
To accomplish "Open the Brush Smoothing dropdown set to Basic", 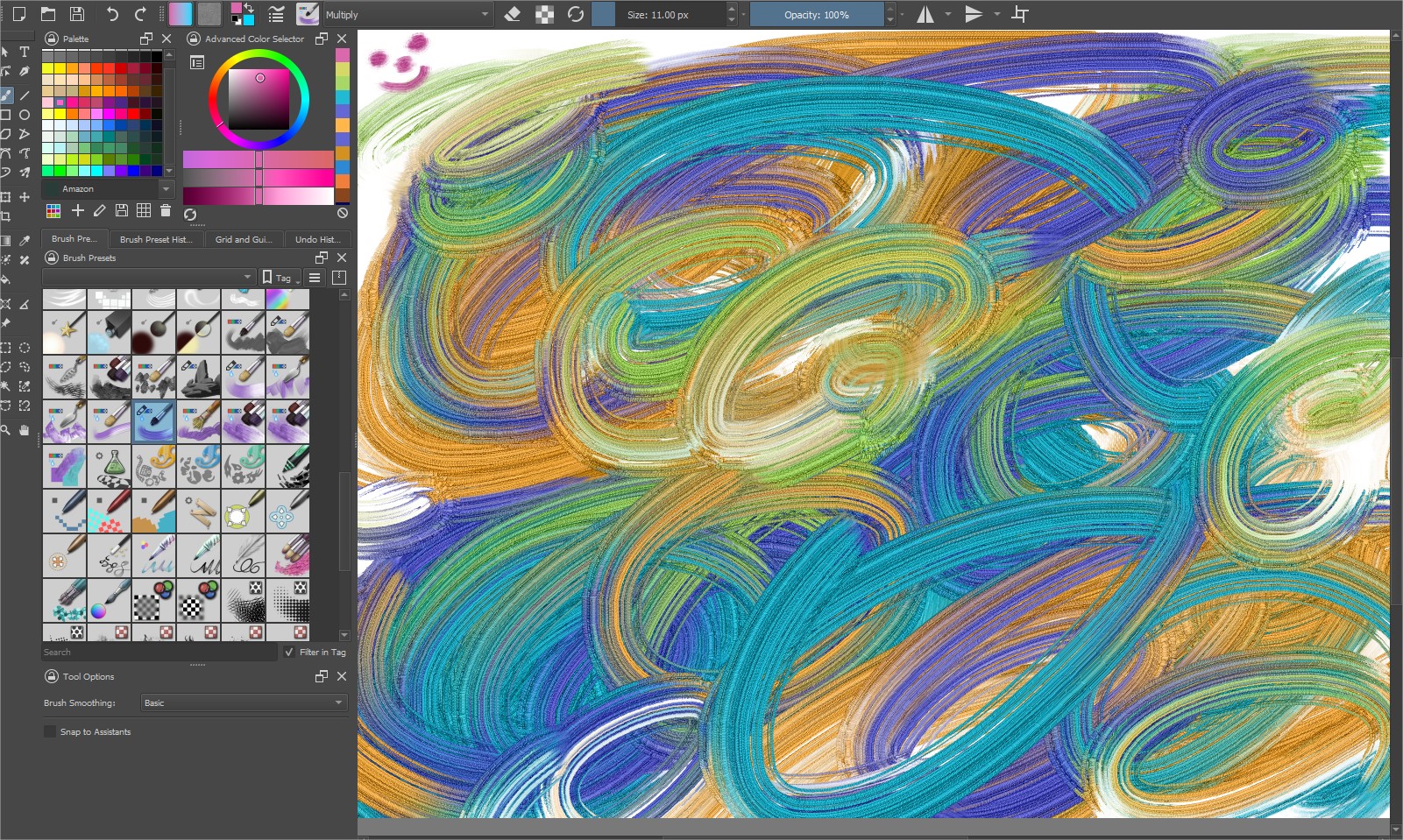I will [x=244, y=702].
